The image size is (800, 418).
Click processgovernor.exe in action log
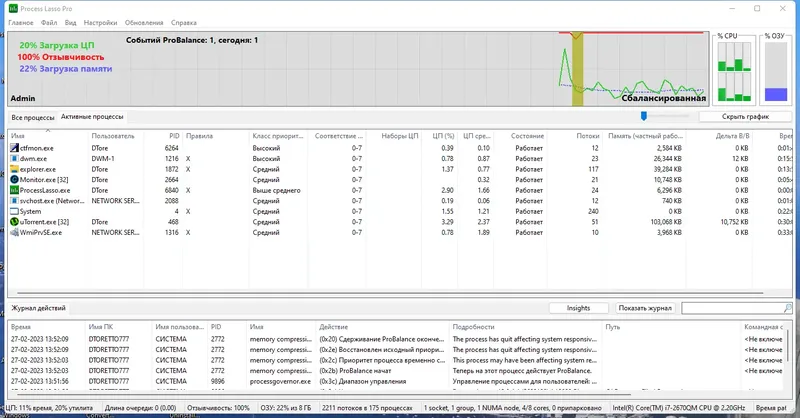point(280,381)
